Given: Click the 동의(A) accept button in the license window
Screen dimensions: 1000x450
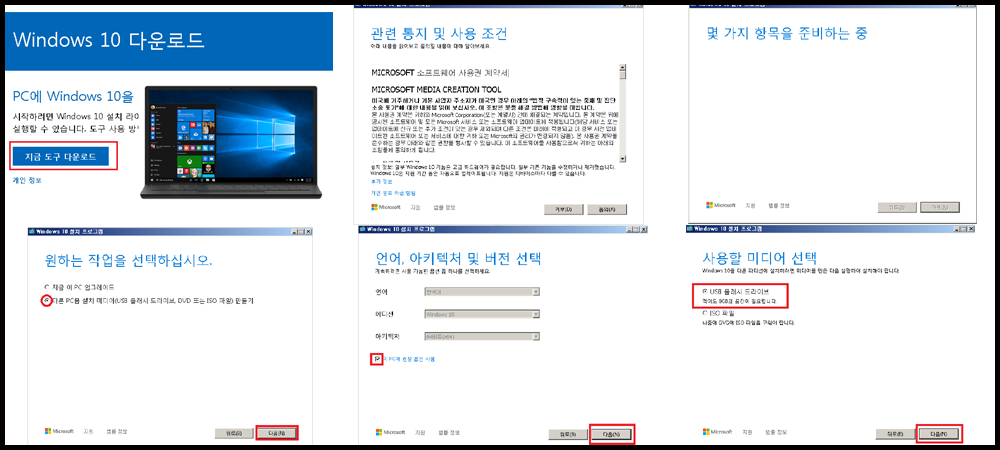Looking at the screenshot, I should (607, 209).
